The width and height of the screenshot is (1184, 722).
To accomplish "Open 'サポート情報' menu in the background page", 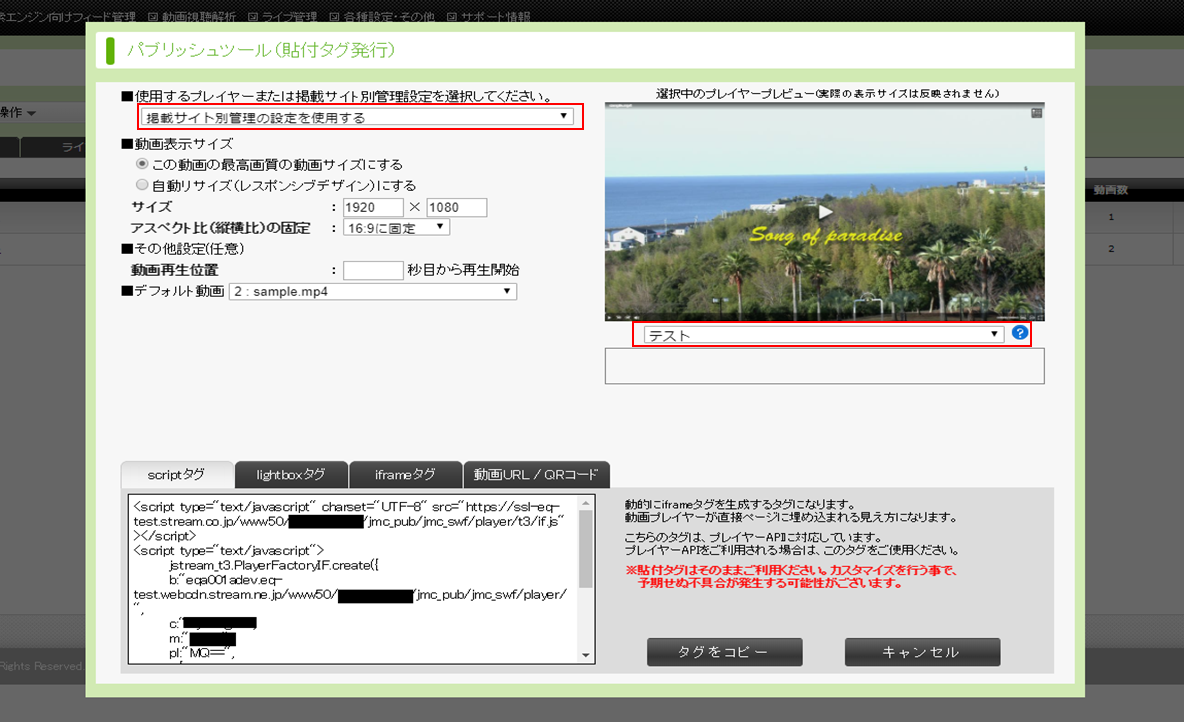I will [x=489, y=17].
